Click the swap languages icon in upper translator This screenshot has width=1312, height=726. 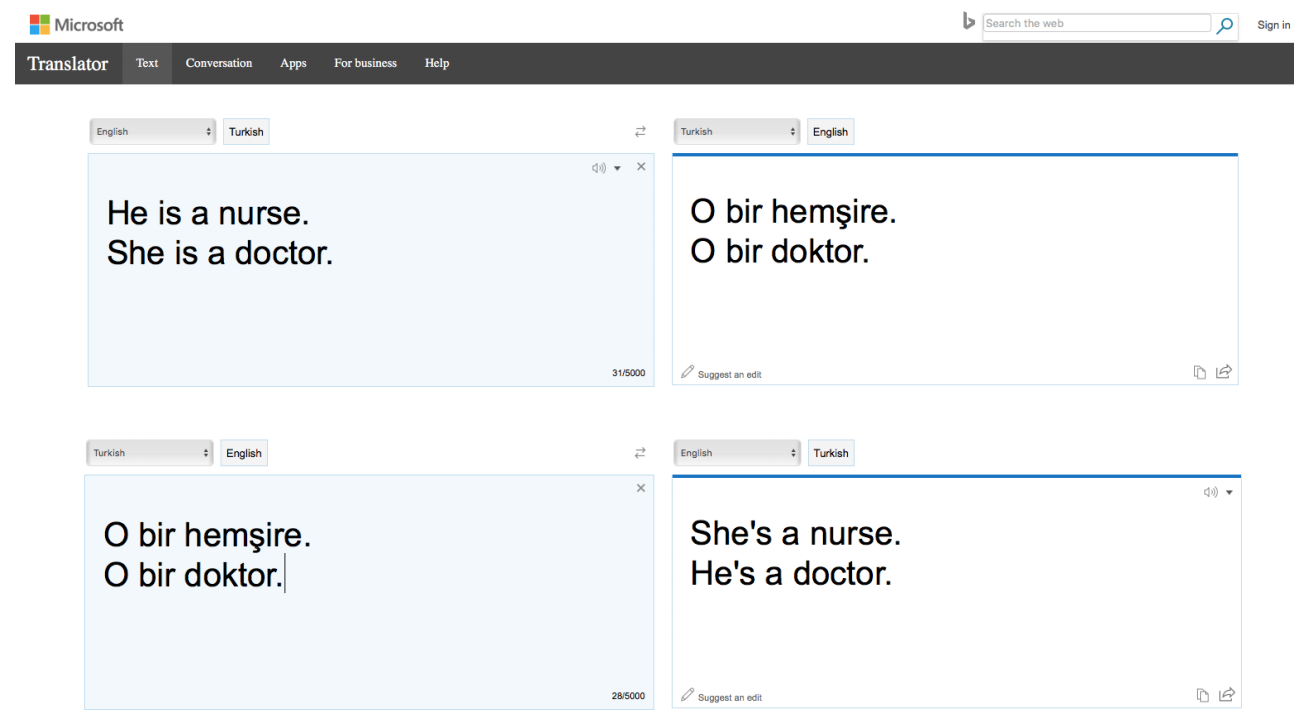640,131
